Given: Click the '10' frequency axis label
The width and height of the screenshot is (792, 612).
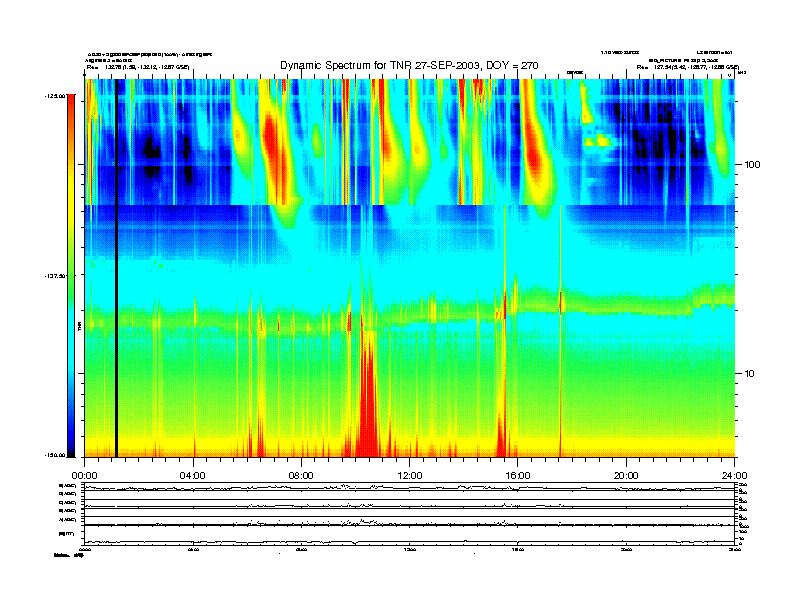Looking at the screenshot, I should coord(750,374).
